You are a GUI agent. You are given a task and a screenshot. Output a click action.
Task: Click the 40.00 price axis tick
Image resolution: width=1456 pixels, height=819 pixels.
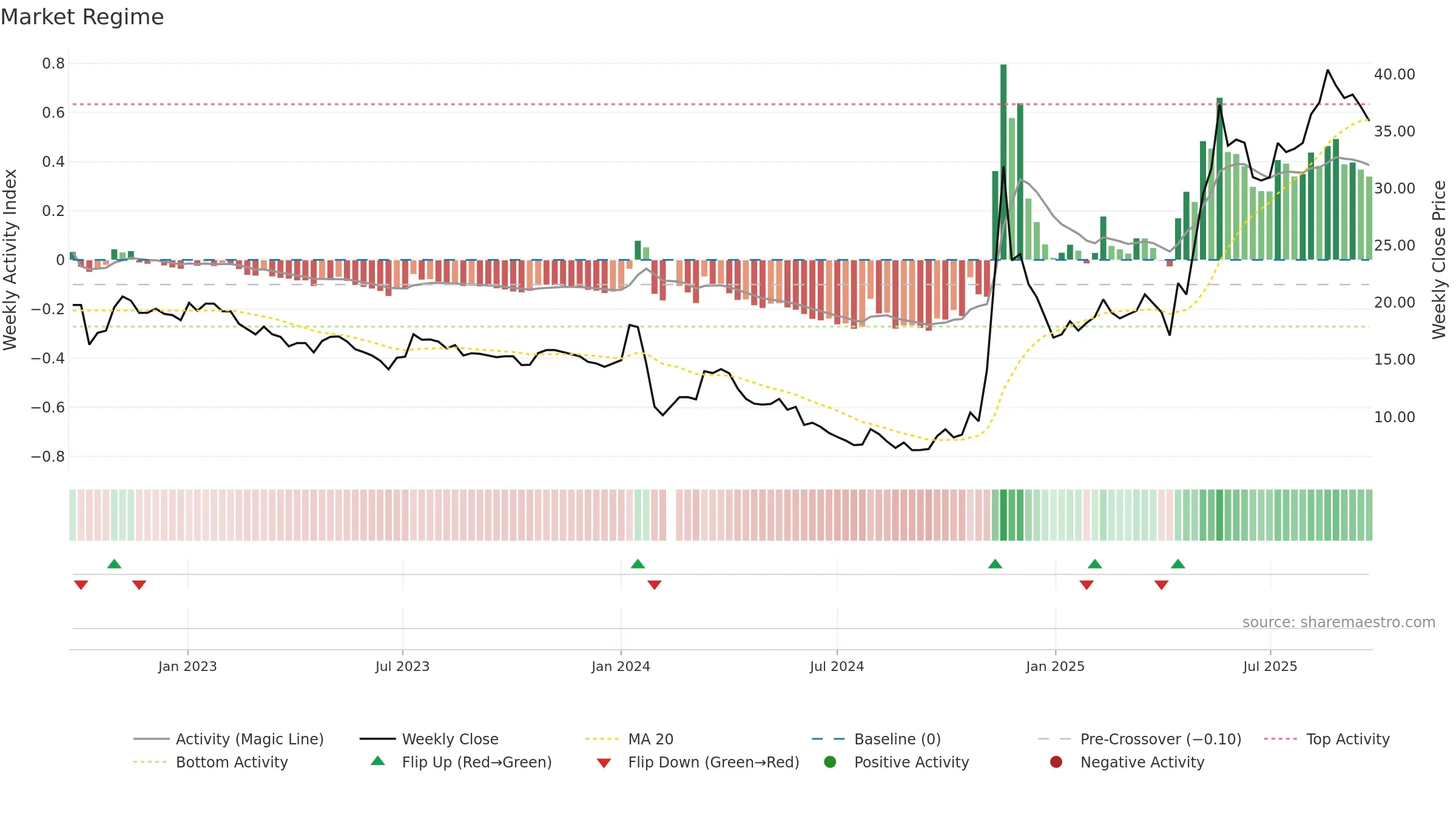pyautogui.click(x=1394, y=74)
